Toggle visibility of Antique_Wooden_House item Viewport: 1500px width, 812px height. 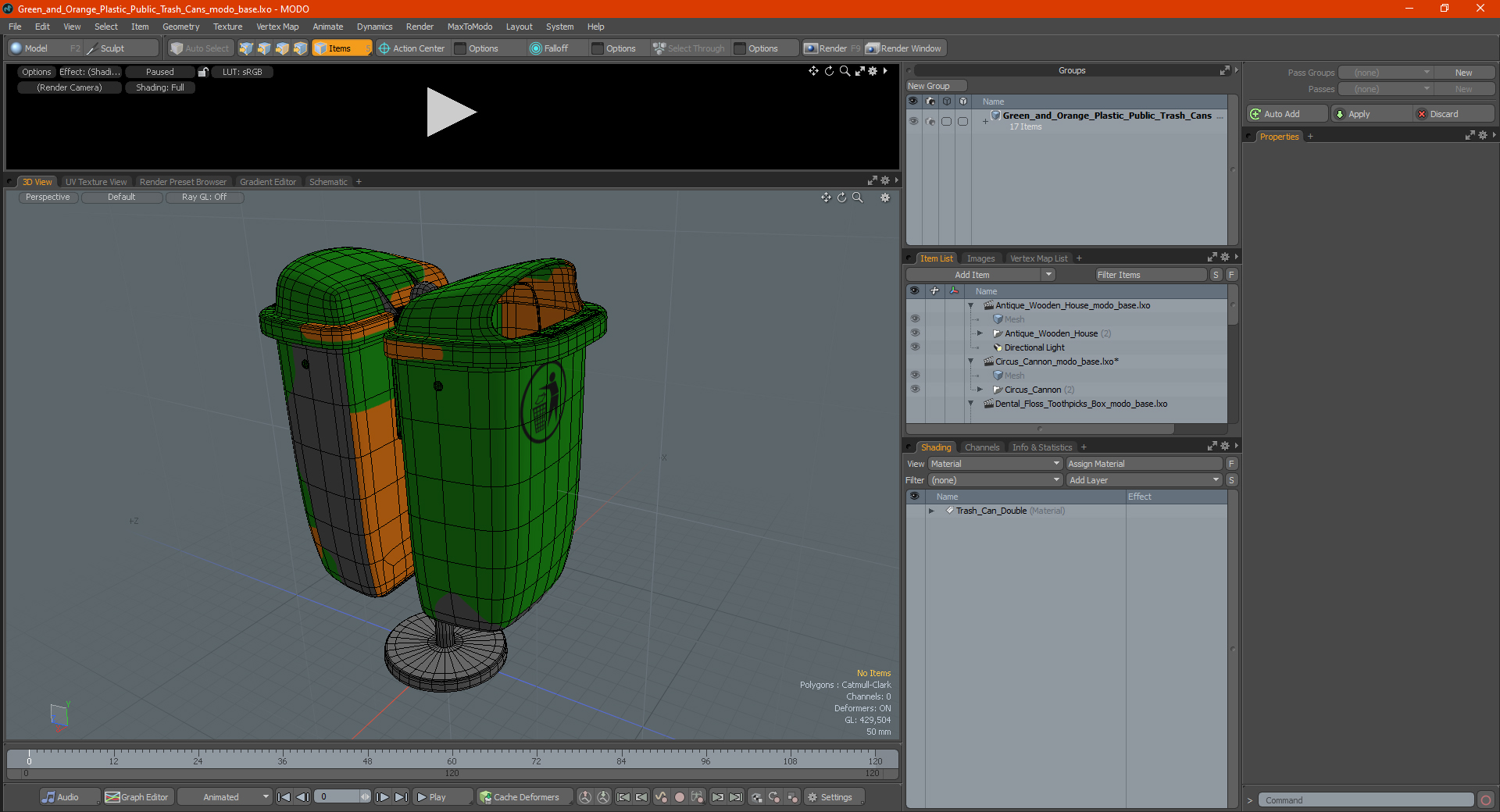pos(915,333)
